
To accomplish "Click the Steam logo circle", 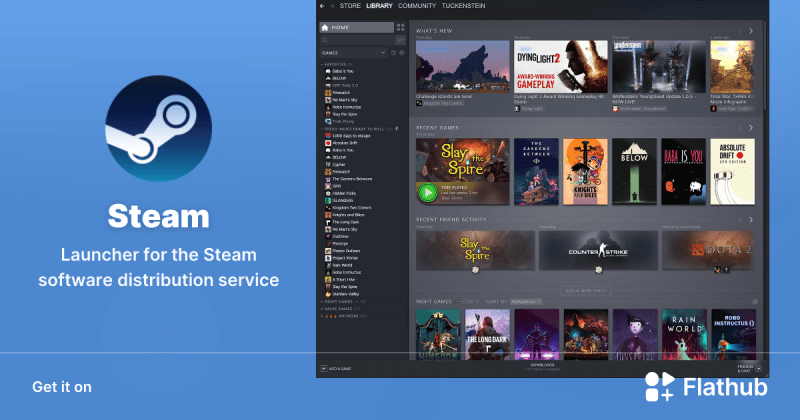I will (159, 129).
